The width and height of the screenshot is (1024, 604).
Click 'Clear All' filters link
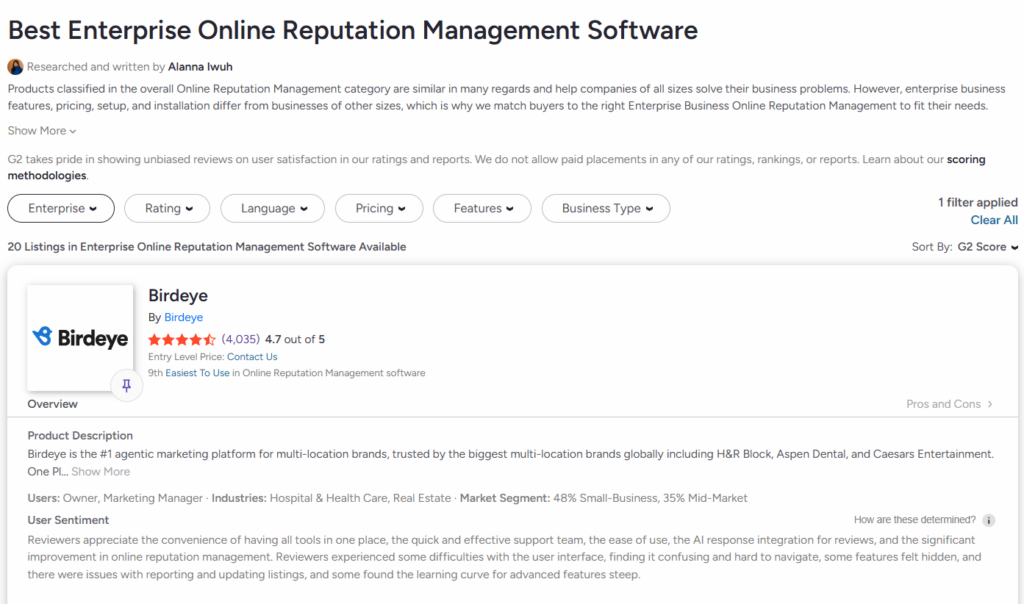994,220
